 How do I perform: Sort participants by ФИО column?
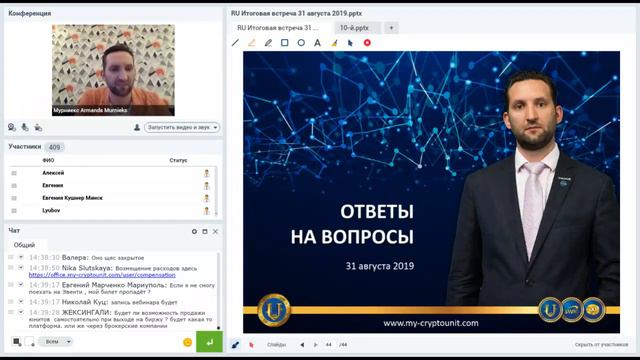click(48, 160)
